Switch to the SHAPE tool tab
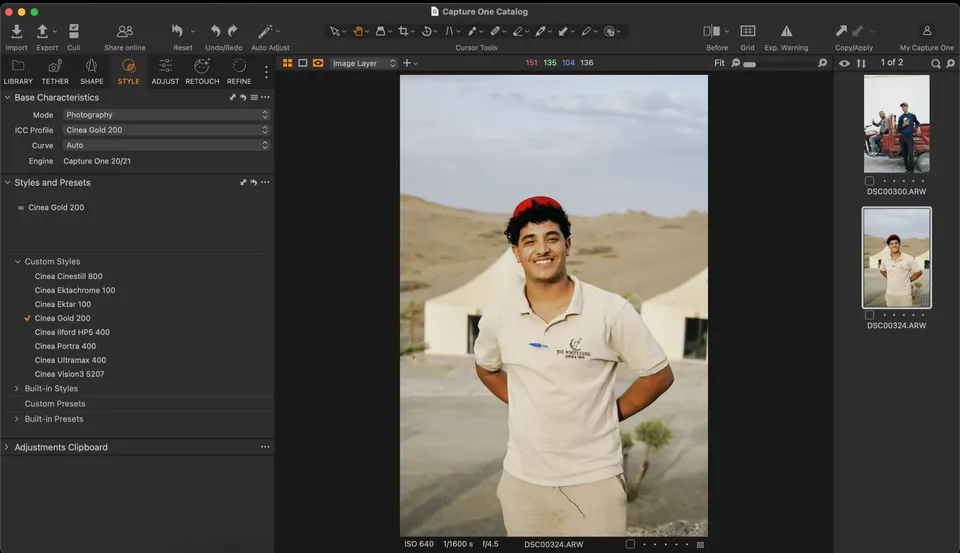960x553 pixels. coord(92,72)
